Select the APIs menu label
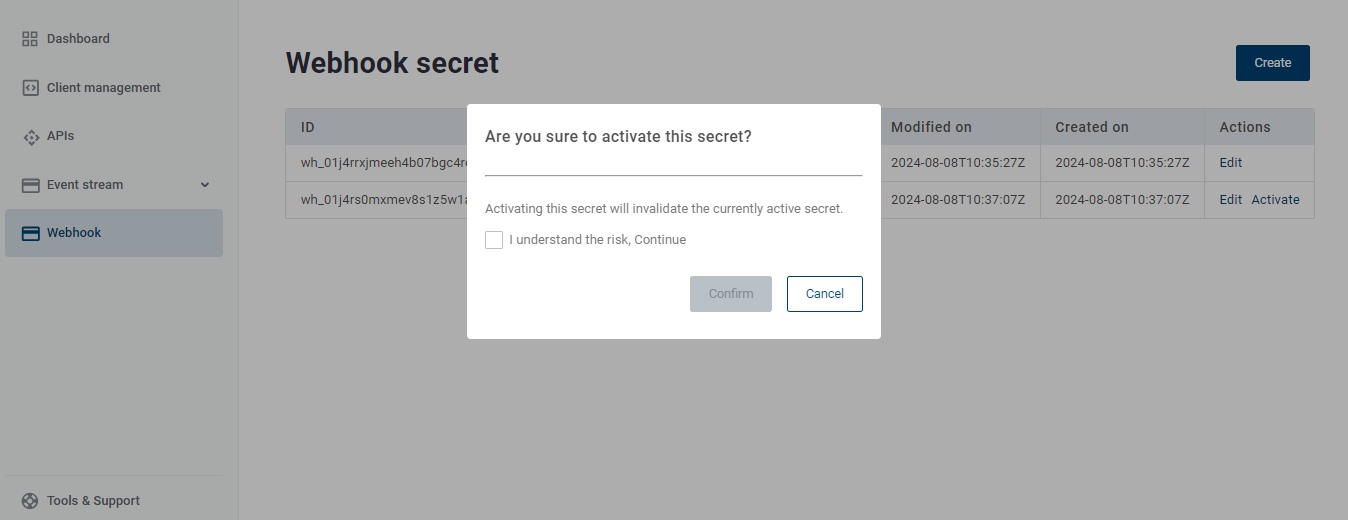Viewport: 1348px width, 520px height. click(x=60, y=136)
